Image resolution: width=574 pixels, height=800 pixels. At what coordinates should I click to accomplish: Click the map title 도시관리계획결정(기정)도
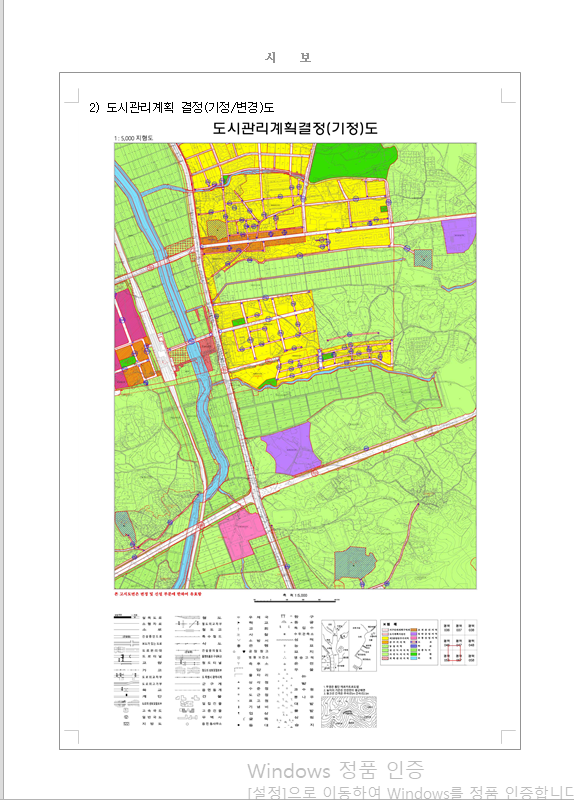295,128
